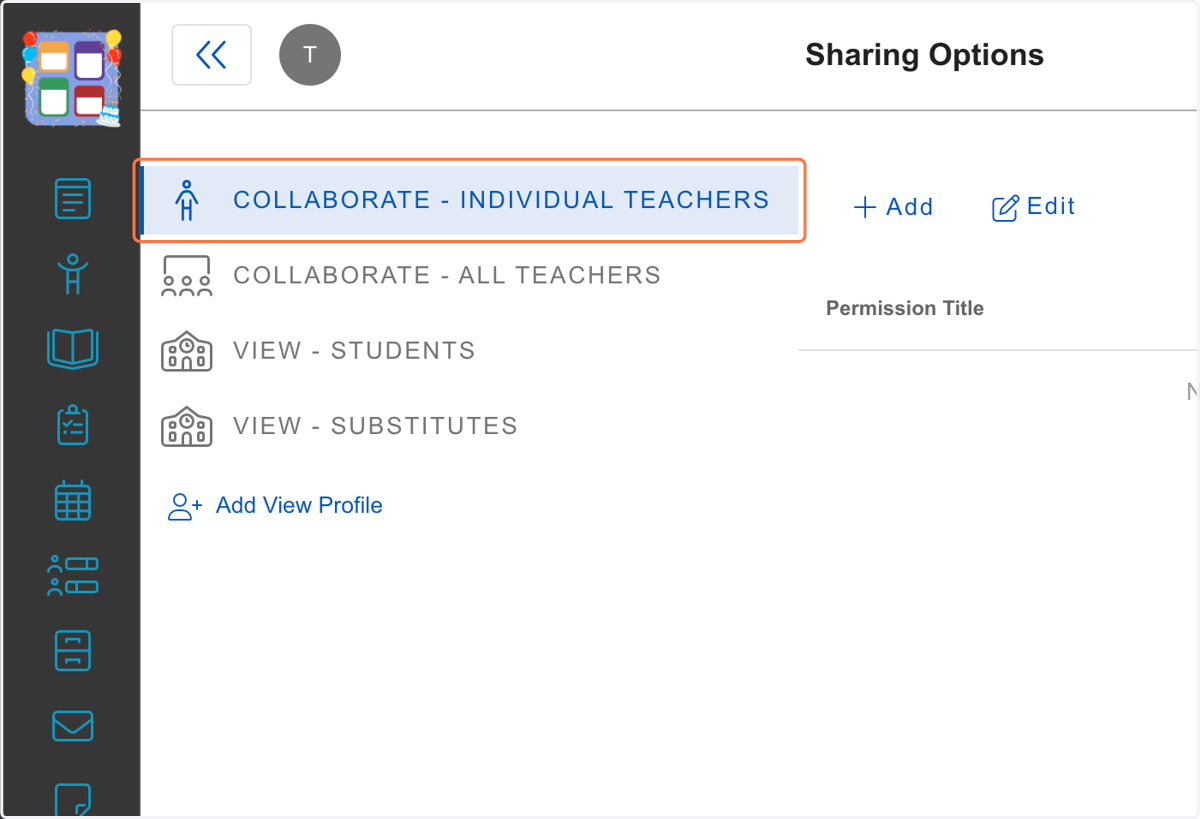The image size is (1200, 819).
Task: Open the lesson plans document sidebar icon
Action: (x=72, y=198)
